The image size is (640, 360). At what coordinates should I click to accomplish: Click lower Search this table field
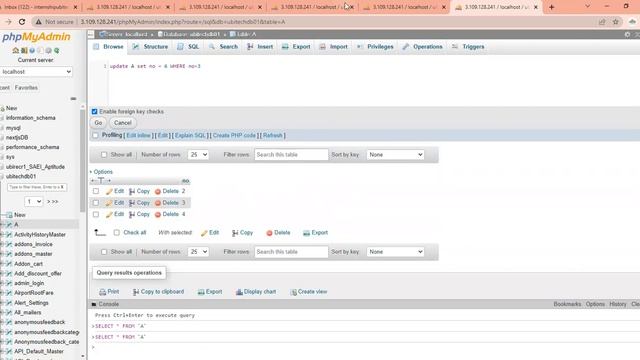(291, 252)
